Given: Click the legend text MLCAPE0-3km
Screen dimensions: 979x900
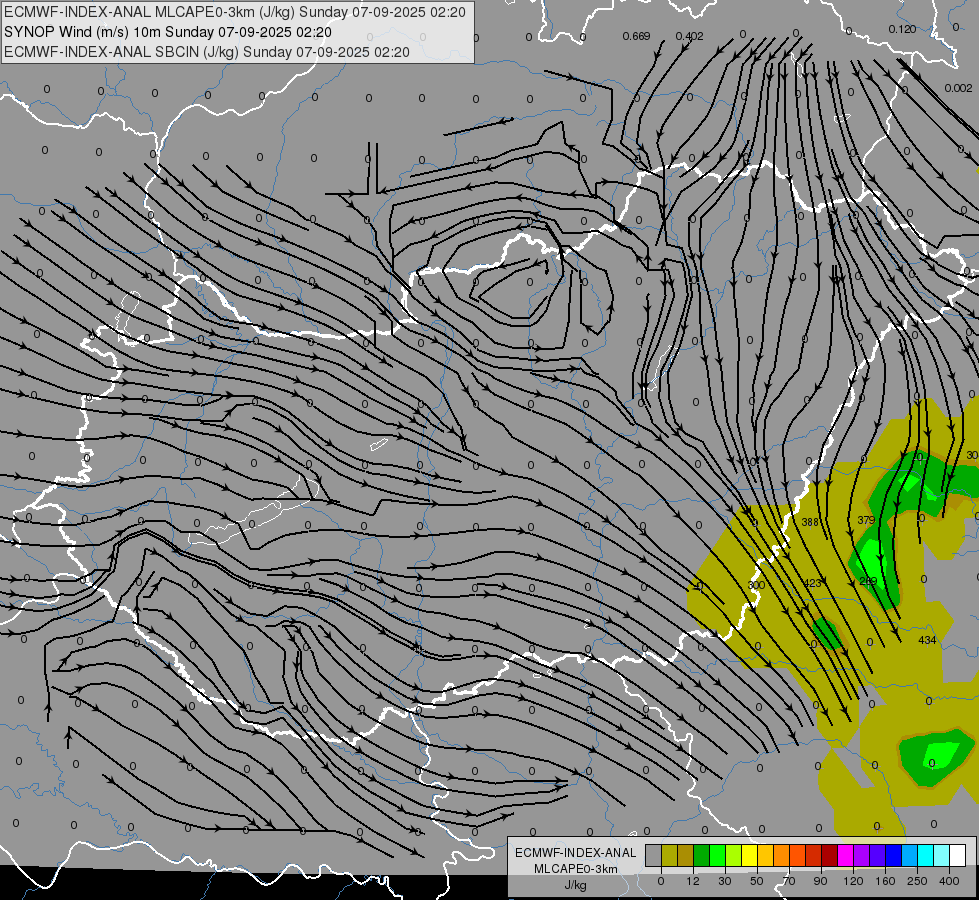Looking at the screenshot, I should (x=575, y=869).
